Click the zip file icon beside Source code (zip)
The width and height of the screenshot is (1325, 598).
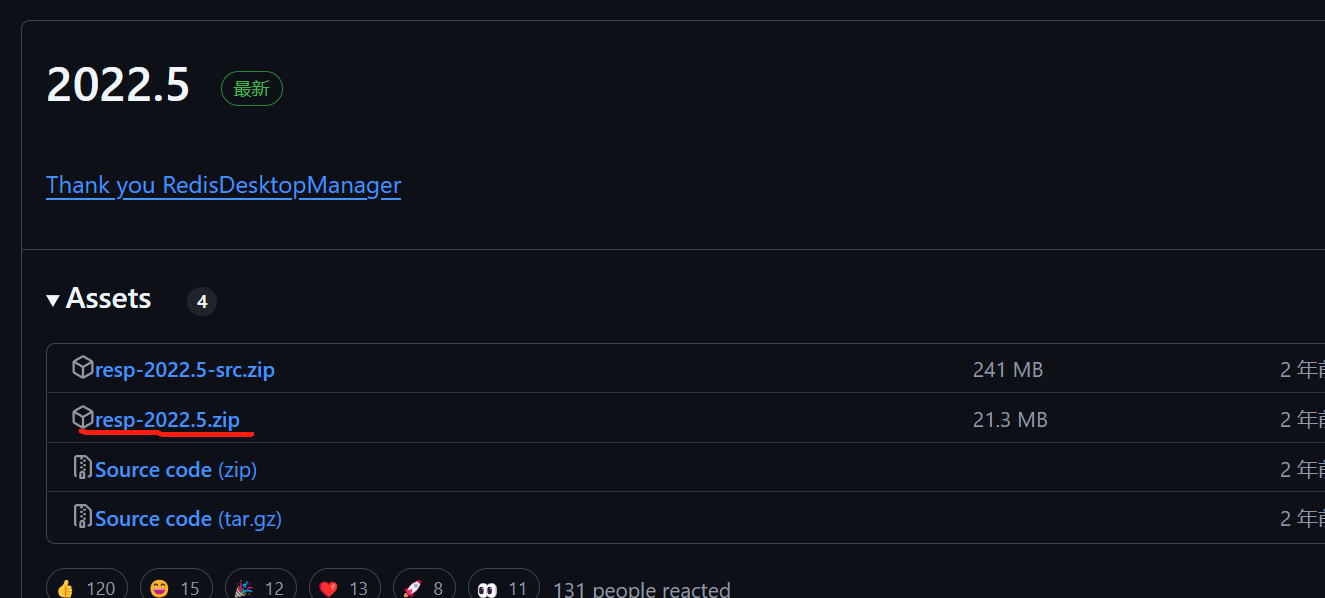tap(83, 468)
